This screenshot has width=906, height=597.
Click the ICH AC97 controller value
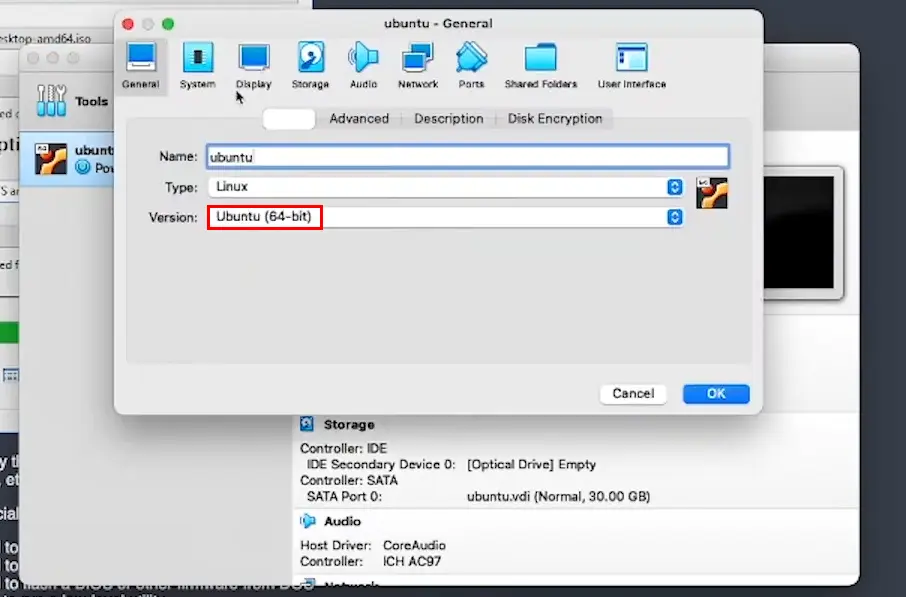(411, 561)
